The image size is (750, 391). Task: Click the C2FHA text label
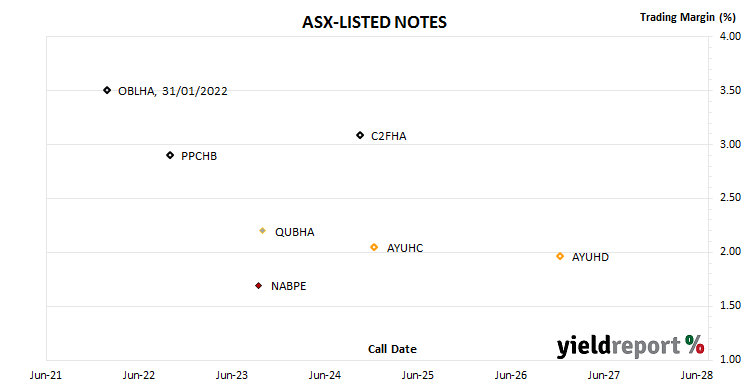coord(389,136)
